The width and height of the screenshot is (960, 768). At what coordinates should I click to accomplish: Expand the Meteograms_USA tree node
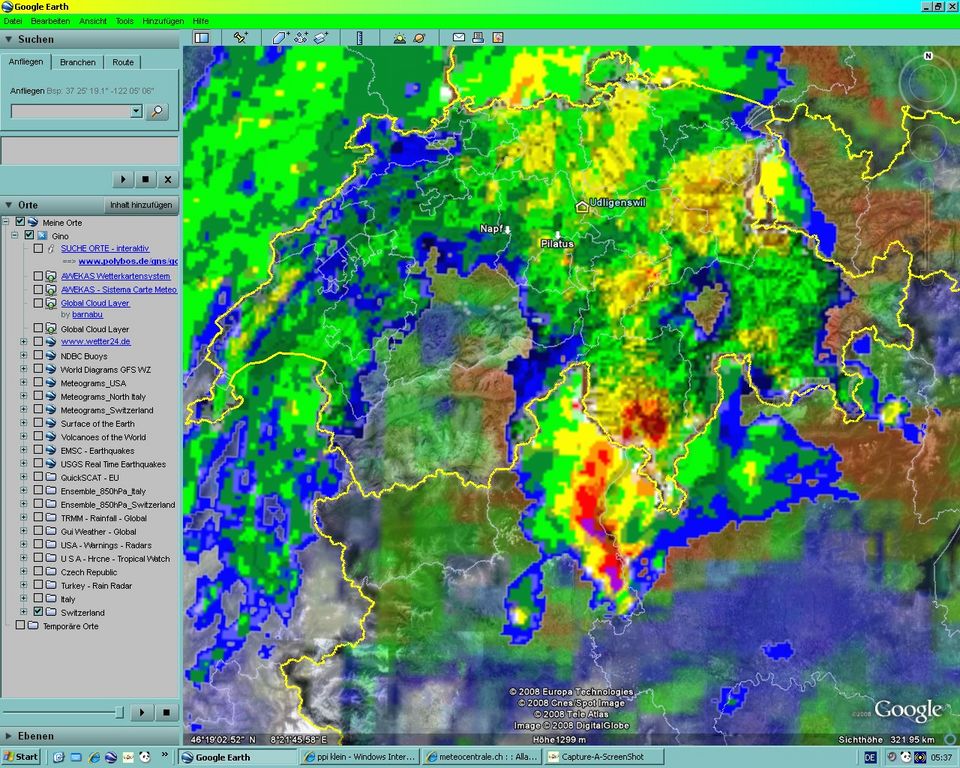click(24, 383)
